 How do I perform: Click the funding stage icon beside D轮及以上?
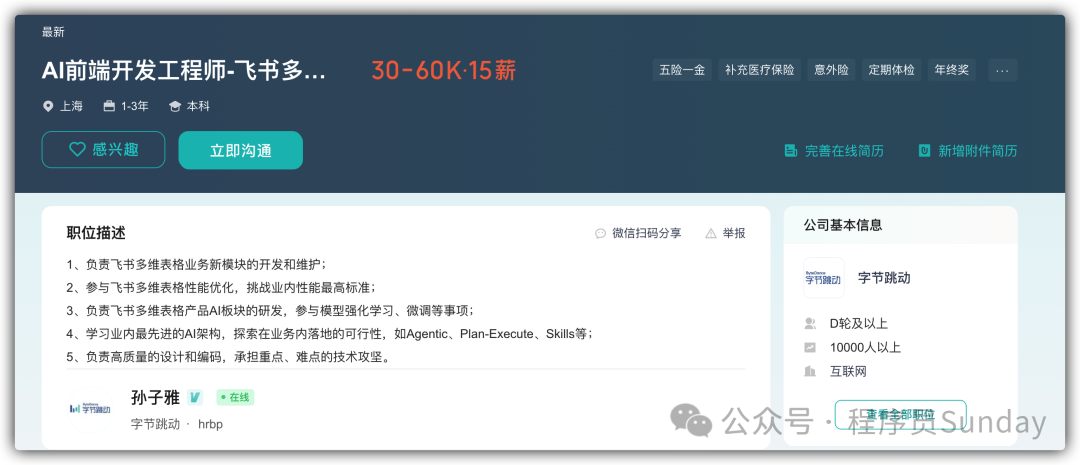(x=810, y=323)
